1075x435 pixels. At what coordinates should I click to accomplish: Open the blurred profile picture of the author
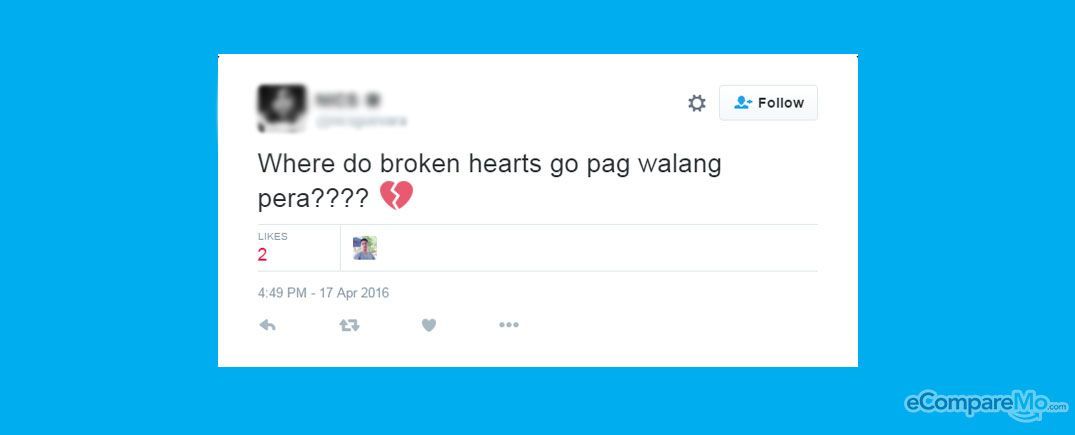coord(281,108)
